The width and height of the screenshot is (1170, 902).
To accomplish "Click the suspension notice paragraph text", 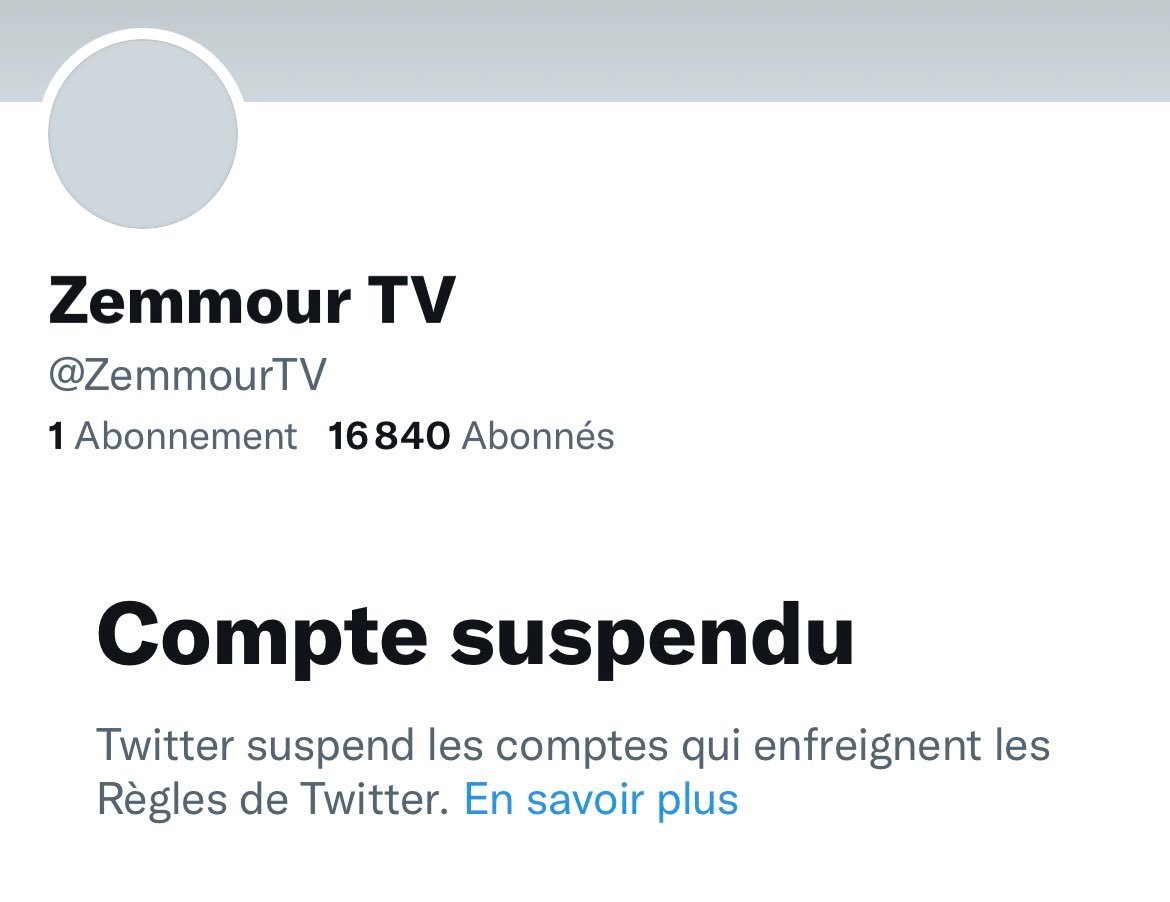I will pos(573,772).
